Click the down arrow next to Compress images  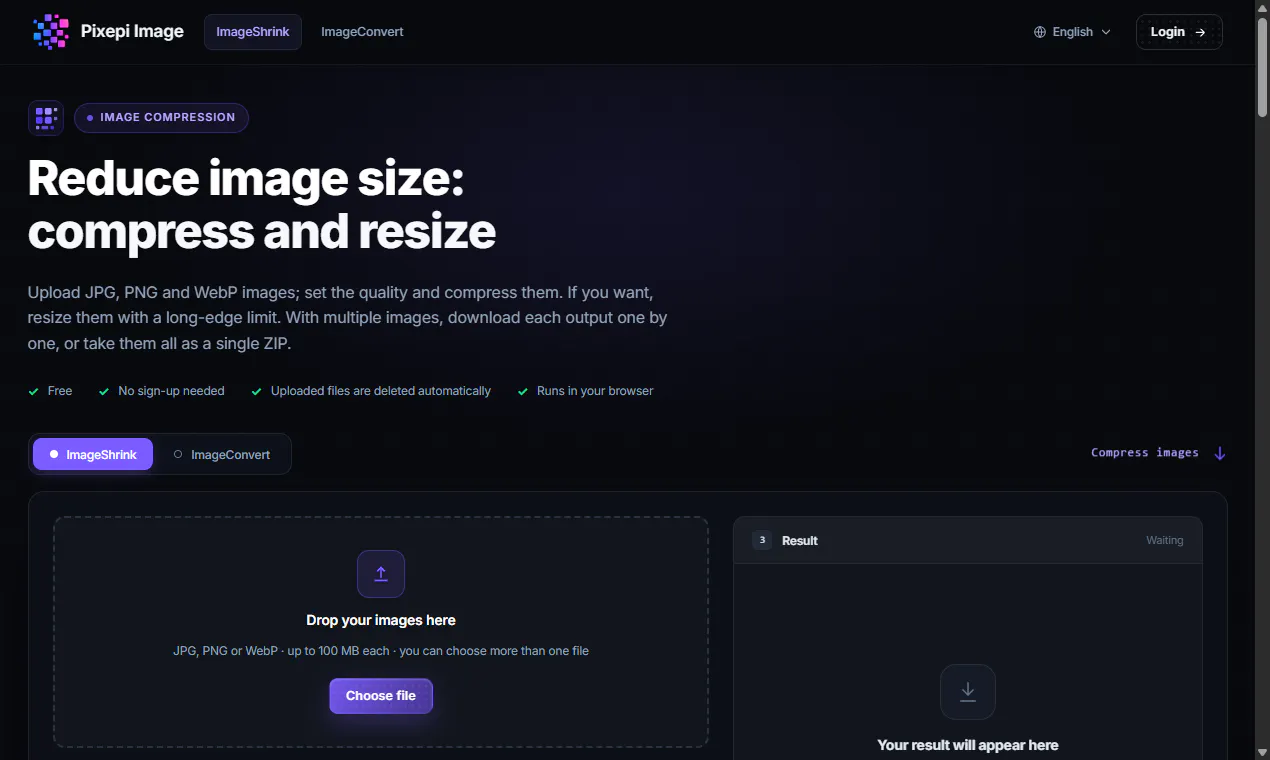click(1219, 453)
